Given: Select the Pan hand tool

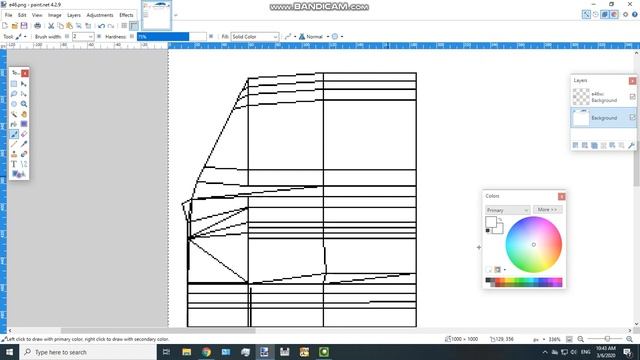Looking at the screenshot, I should pos(24,114).
